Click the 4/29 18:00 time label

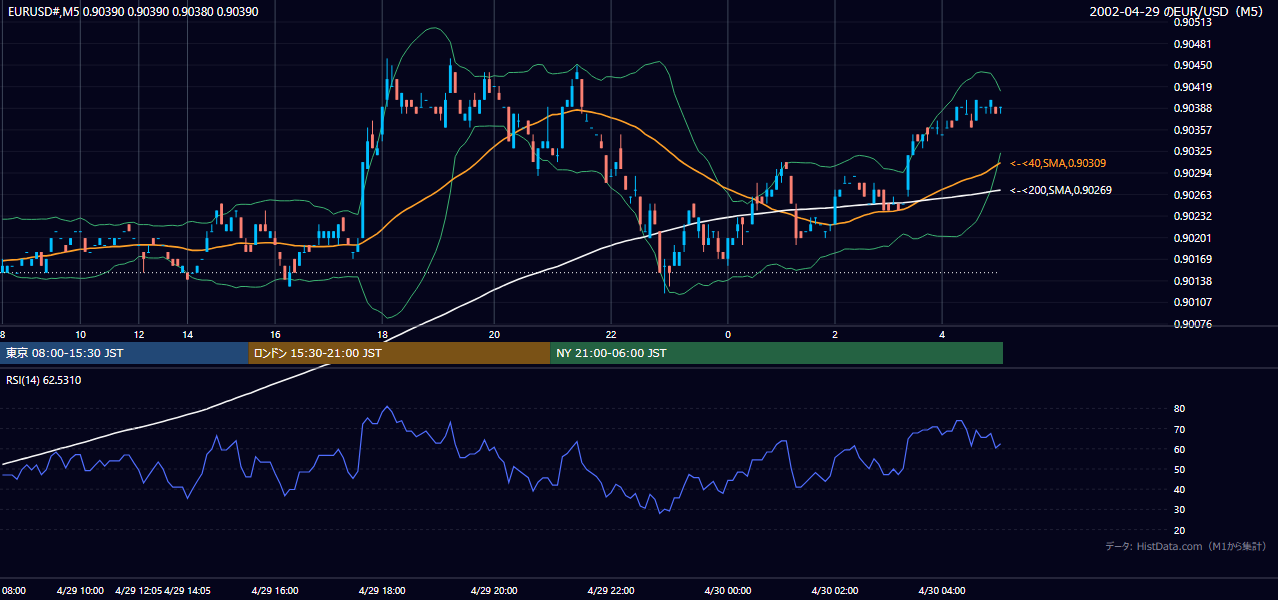point(381,591)
